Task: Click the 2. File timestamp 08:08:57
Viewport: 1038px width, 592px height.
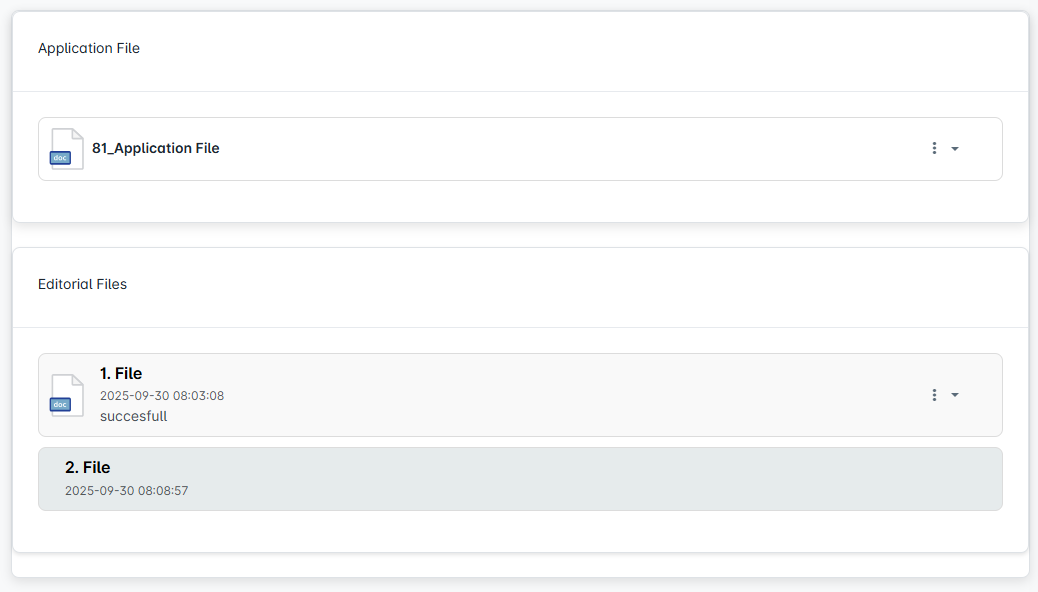Action: click(127, 491)
